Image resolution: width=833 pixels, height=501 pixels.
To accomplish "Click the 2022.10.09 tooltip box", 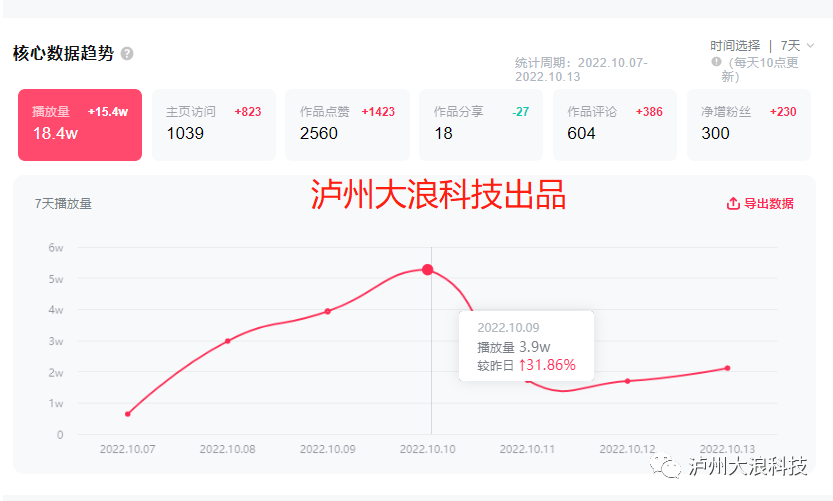I will [x=526, y=346].
